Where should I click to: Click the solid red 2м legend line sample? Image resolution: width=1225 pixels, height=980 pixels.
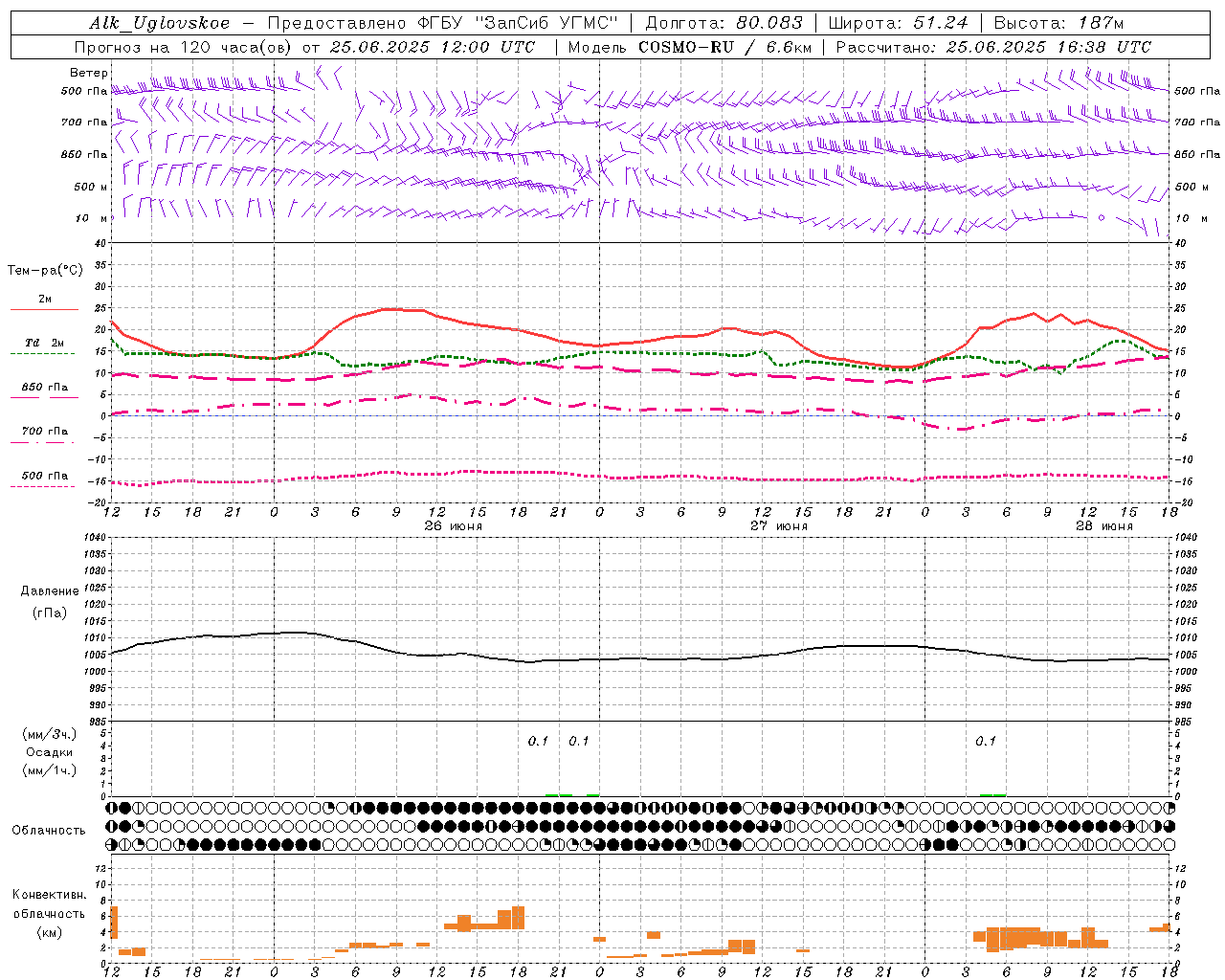coord(44,309)
